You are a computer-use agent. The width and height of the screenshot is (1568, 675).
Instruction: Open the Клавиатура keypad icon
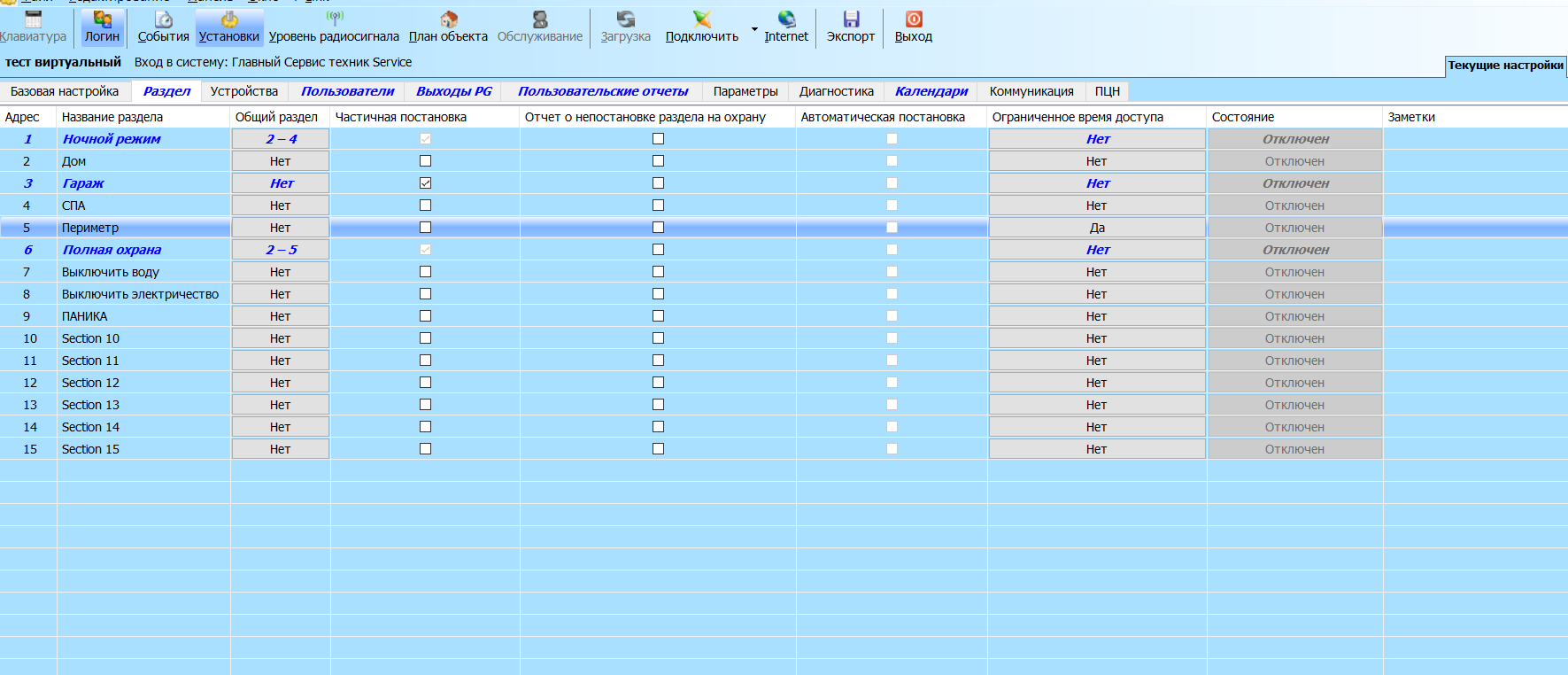tap(34, 19)
